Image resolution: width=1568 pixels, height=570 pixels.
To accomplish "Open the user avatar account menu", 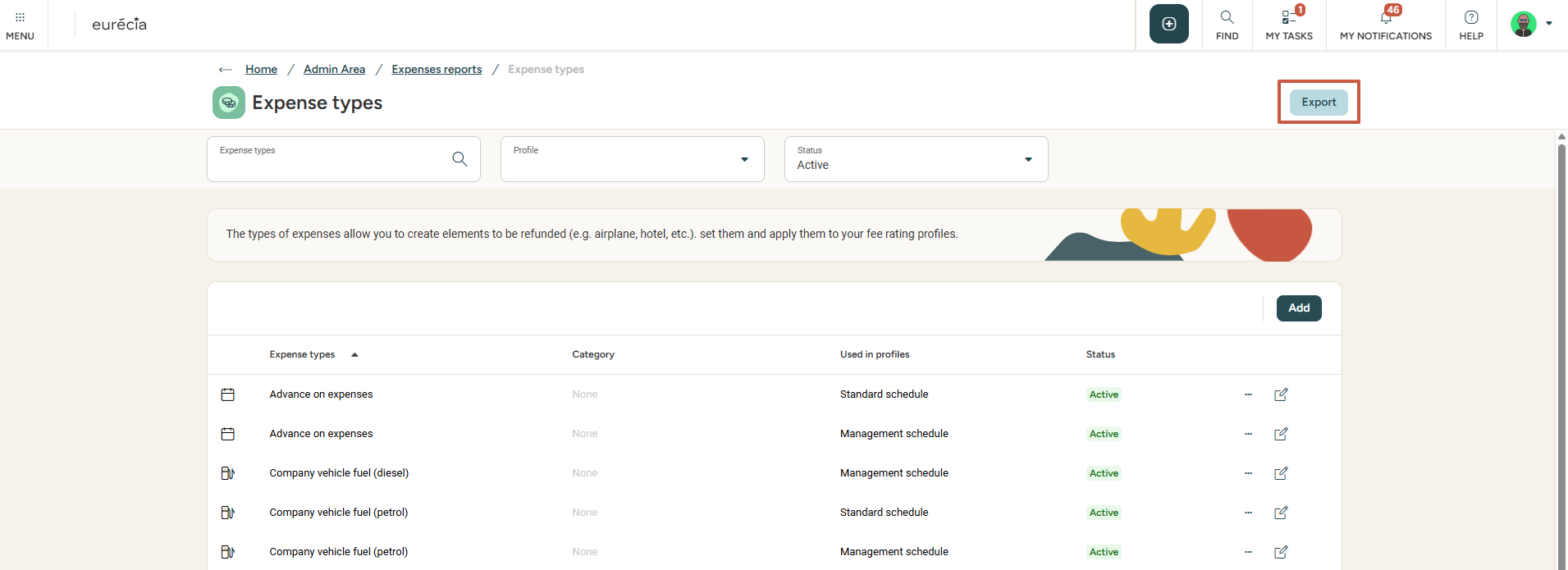I will 1529,24.
